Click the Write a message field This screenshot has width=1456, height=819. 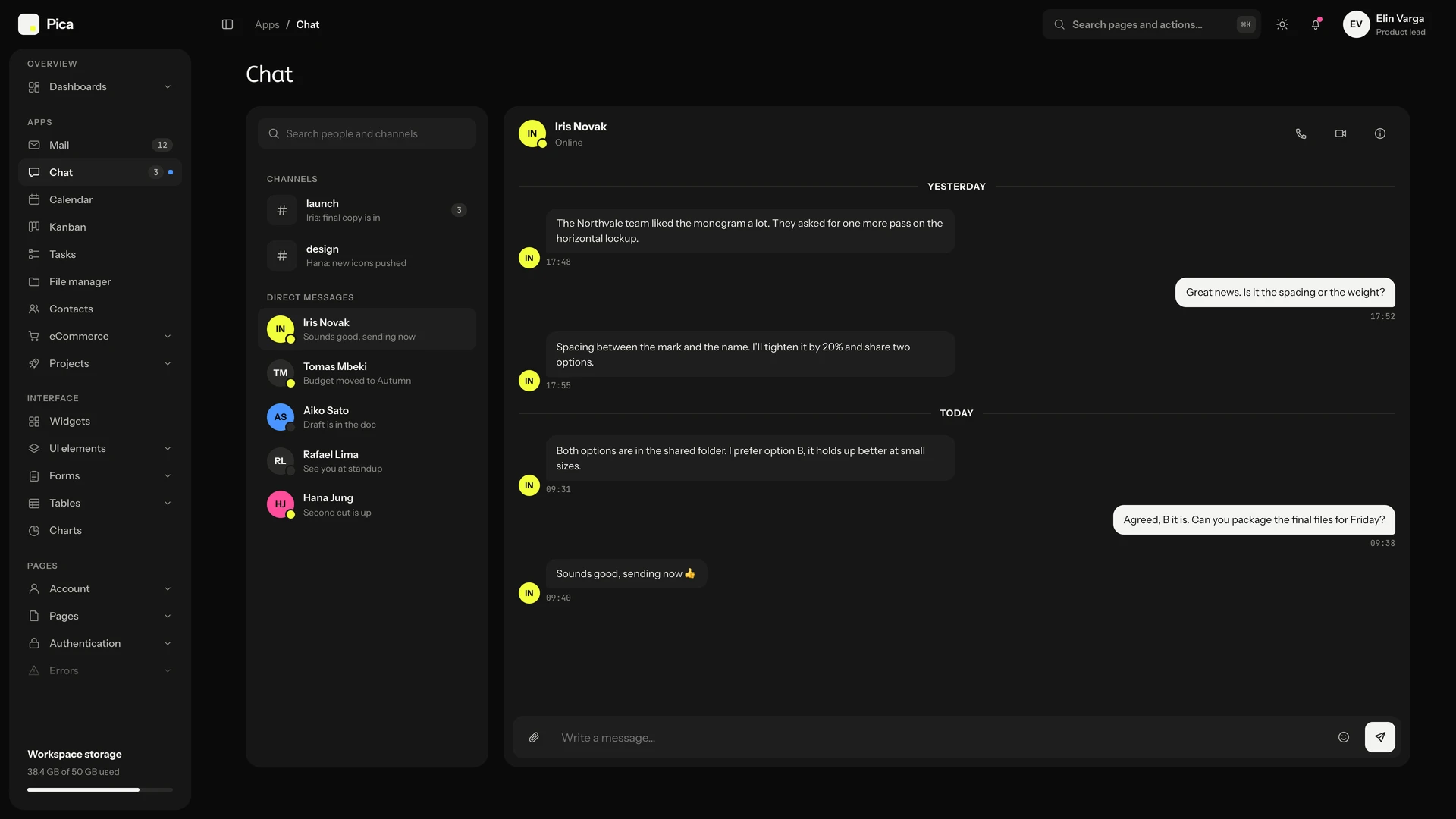click(x=940, y=738)
